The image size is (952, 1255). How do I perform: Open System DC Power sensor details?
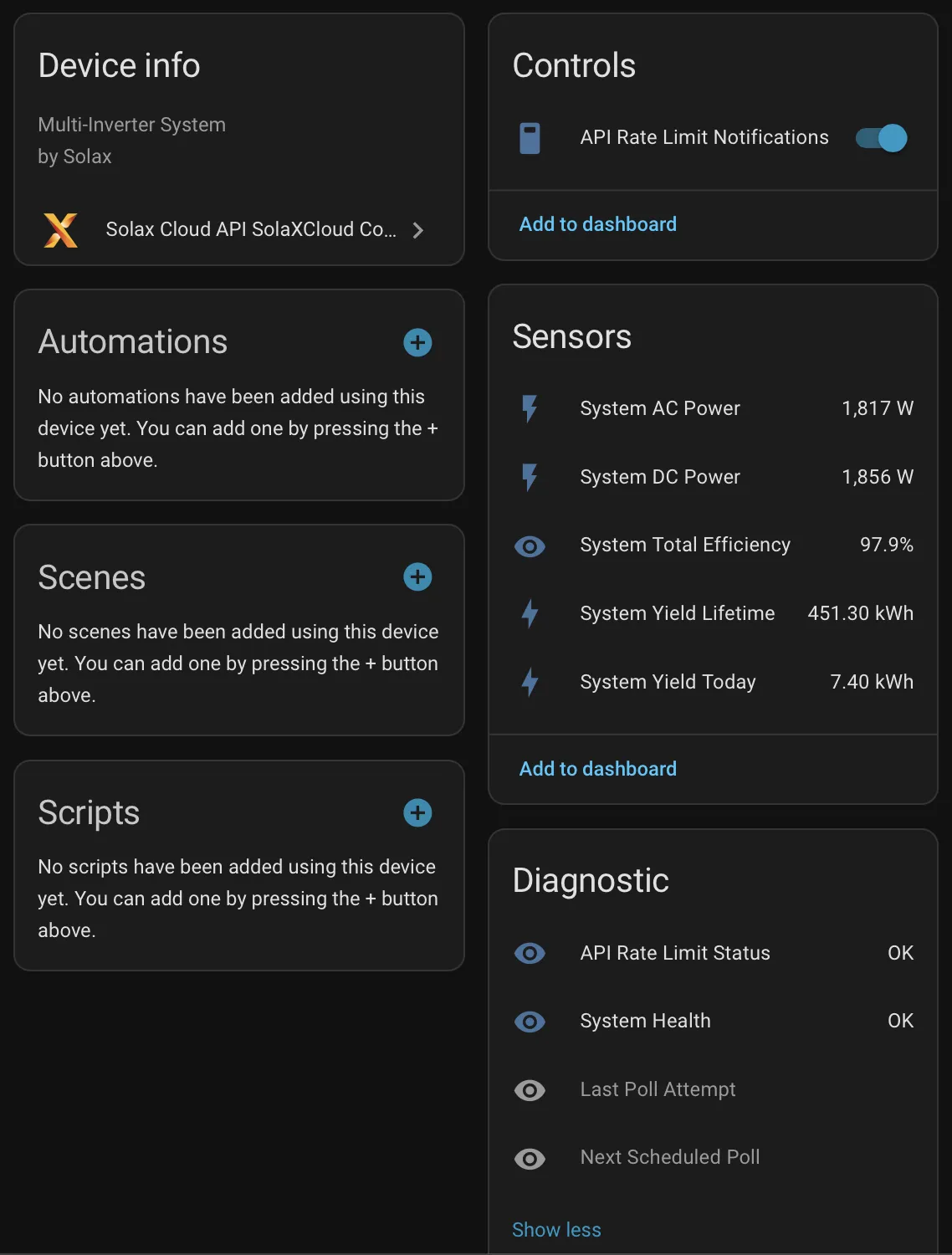pos(713,477)
